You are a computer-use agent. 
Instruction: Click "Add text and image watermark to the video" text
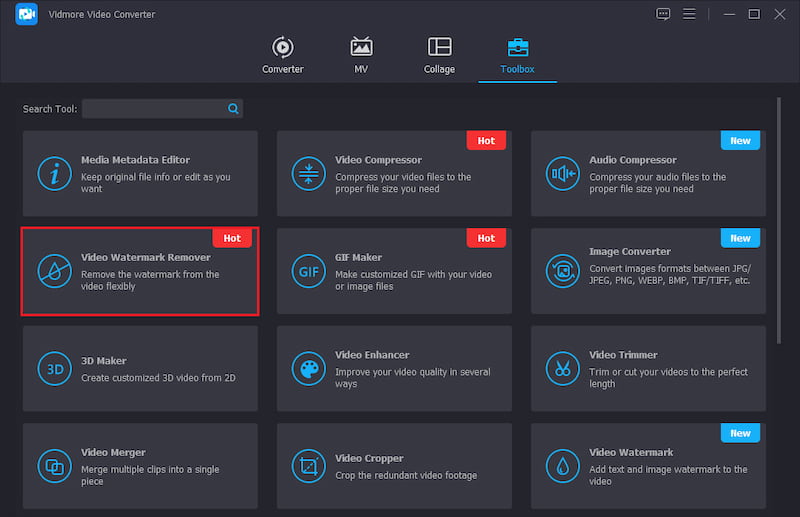pos(668,475)
